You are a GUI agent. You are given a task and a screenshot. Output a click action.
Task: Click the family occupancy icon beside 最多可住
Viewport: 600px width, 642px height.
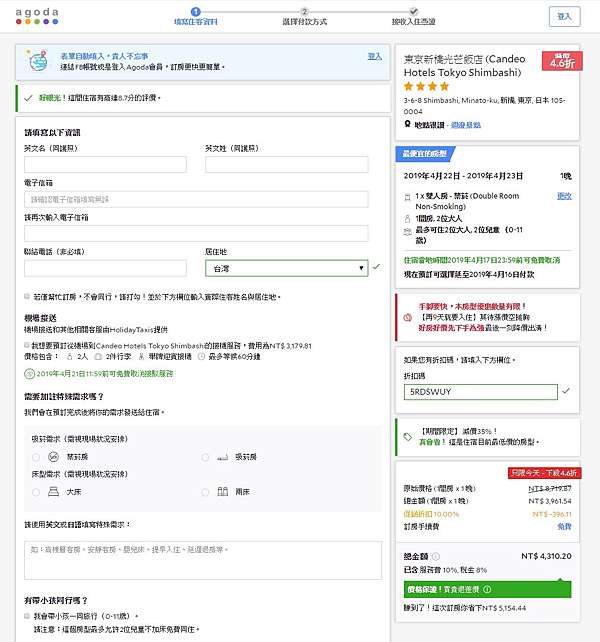pos(408,232)
